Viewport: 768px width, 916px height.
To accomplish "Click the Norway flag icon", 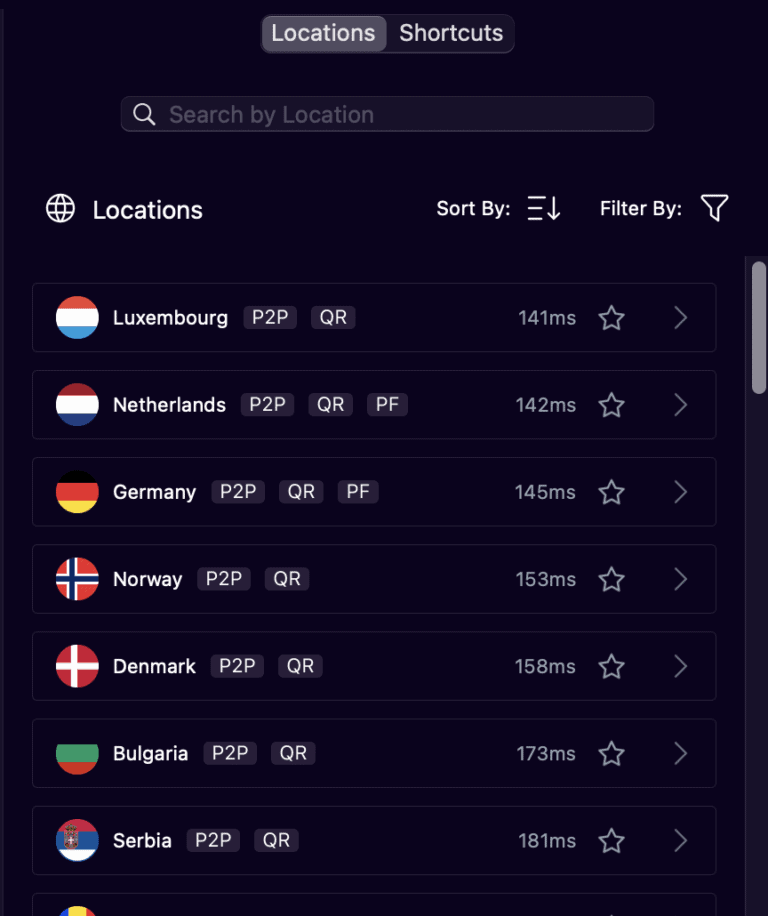I will click(77, 579).
